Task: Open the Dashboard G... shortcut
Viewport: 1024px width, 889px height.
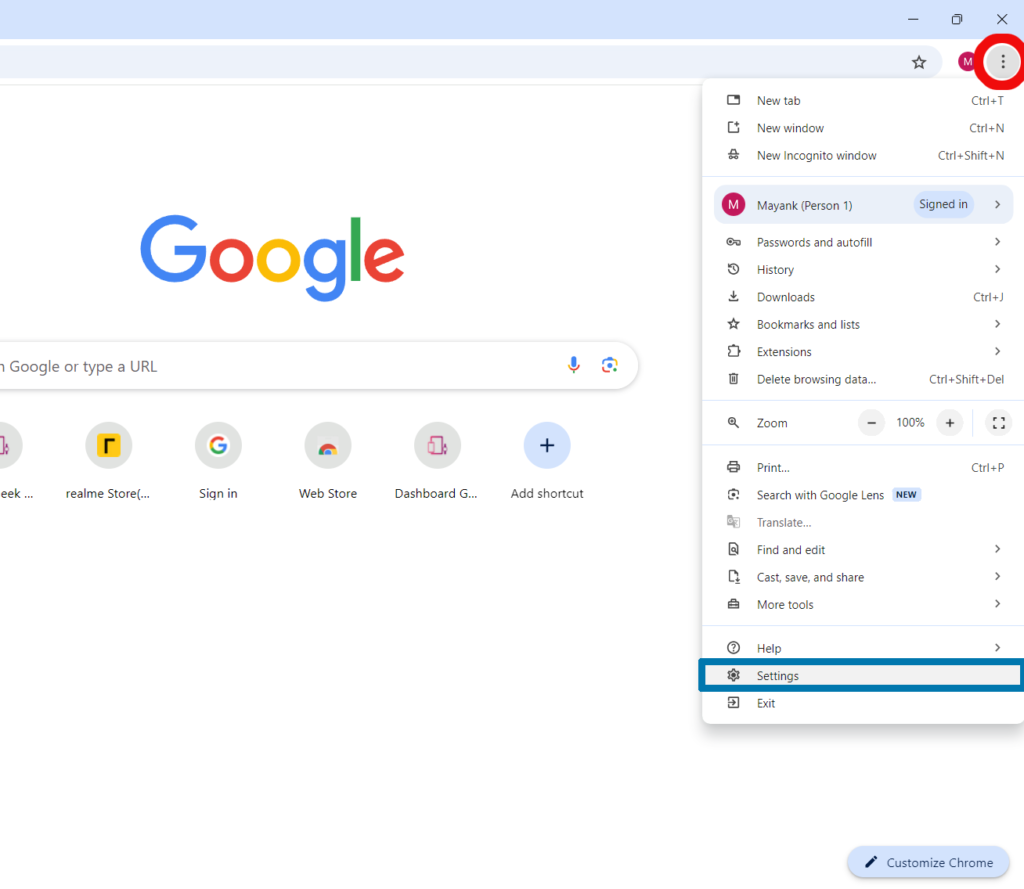Action: tap(438, 445)
